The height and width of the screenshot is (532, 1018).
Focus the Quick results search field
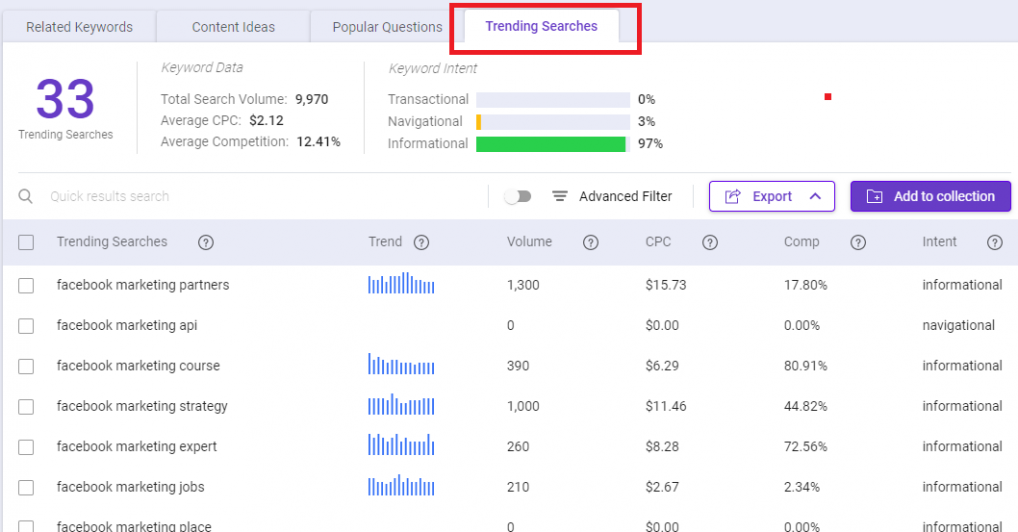point(266,196)
